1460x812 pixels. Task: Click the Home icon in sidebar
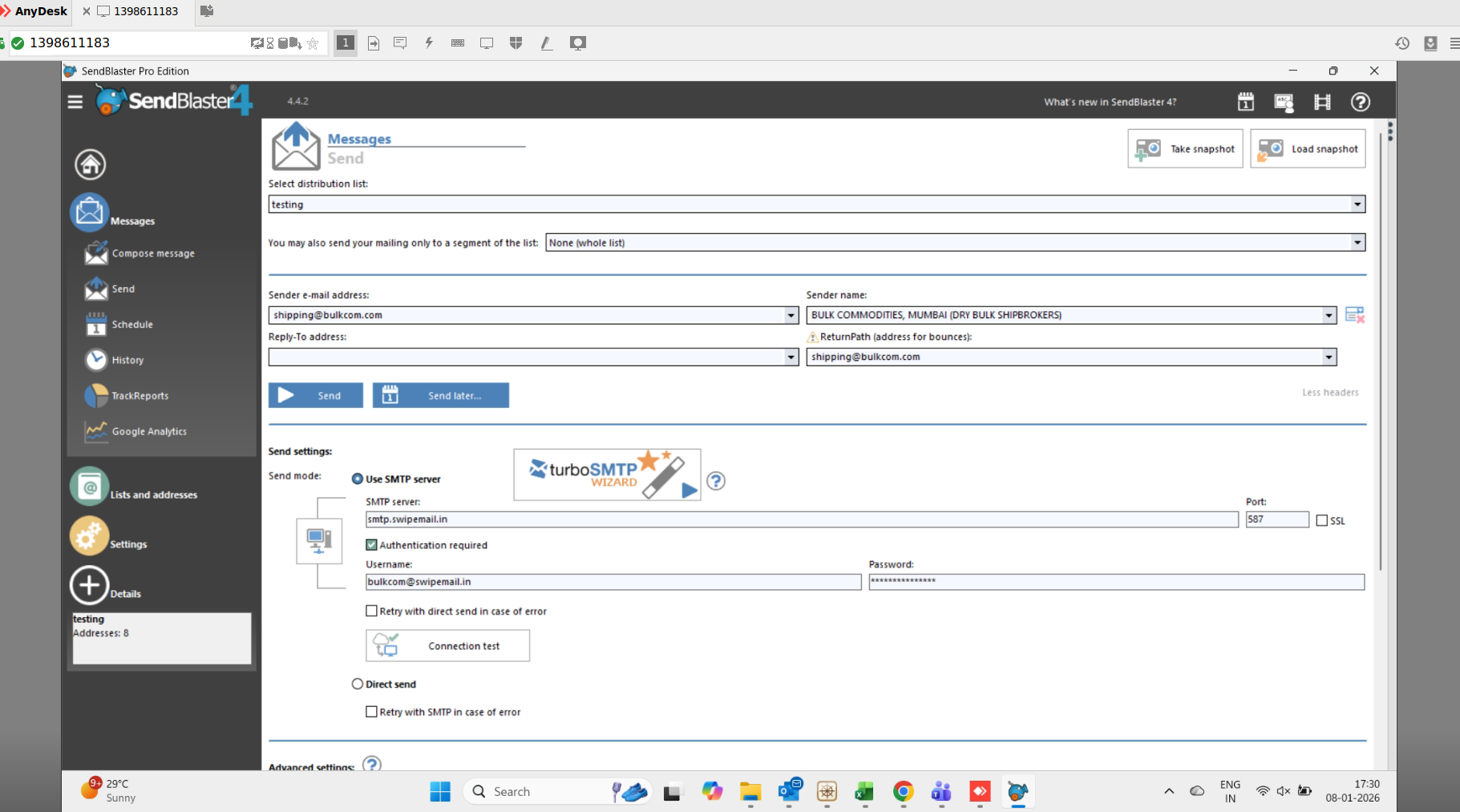click(x=90, y=164)
